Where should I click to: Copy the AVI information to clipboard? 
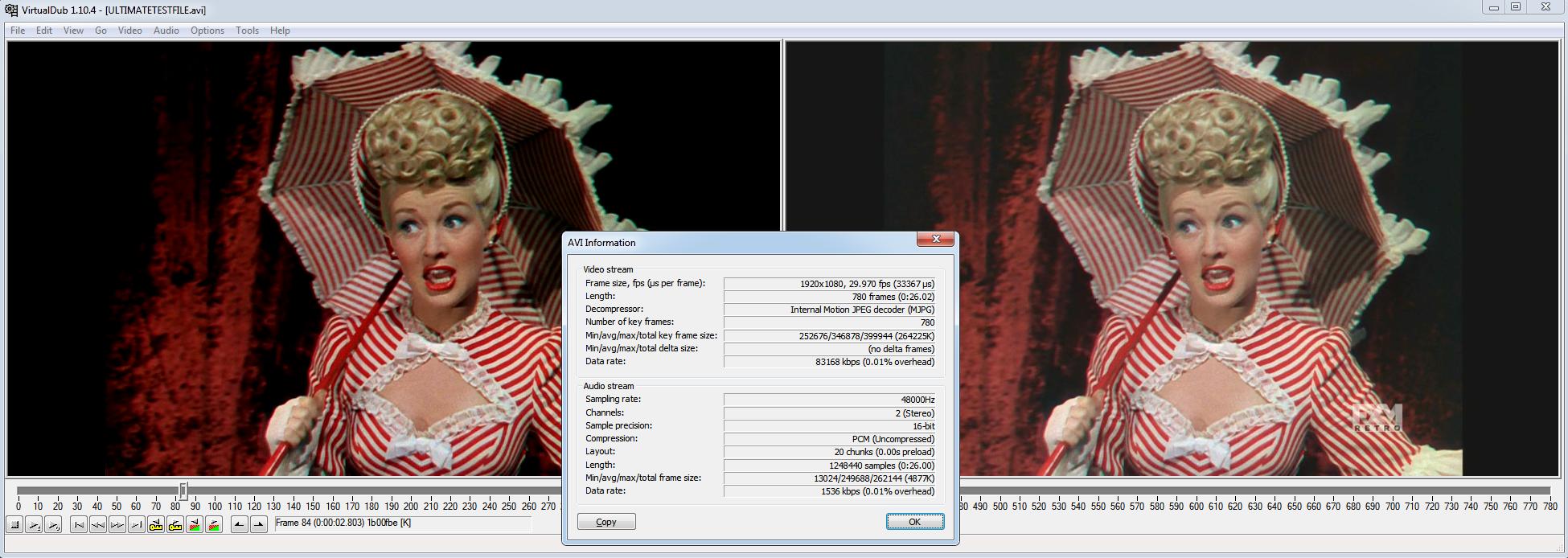[x=606, y=522]
